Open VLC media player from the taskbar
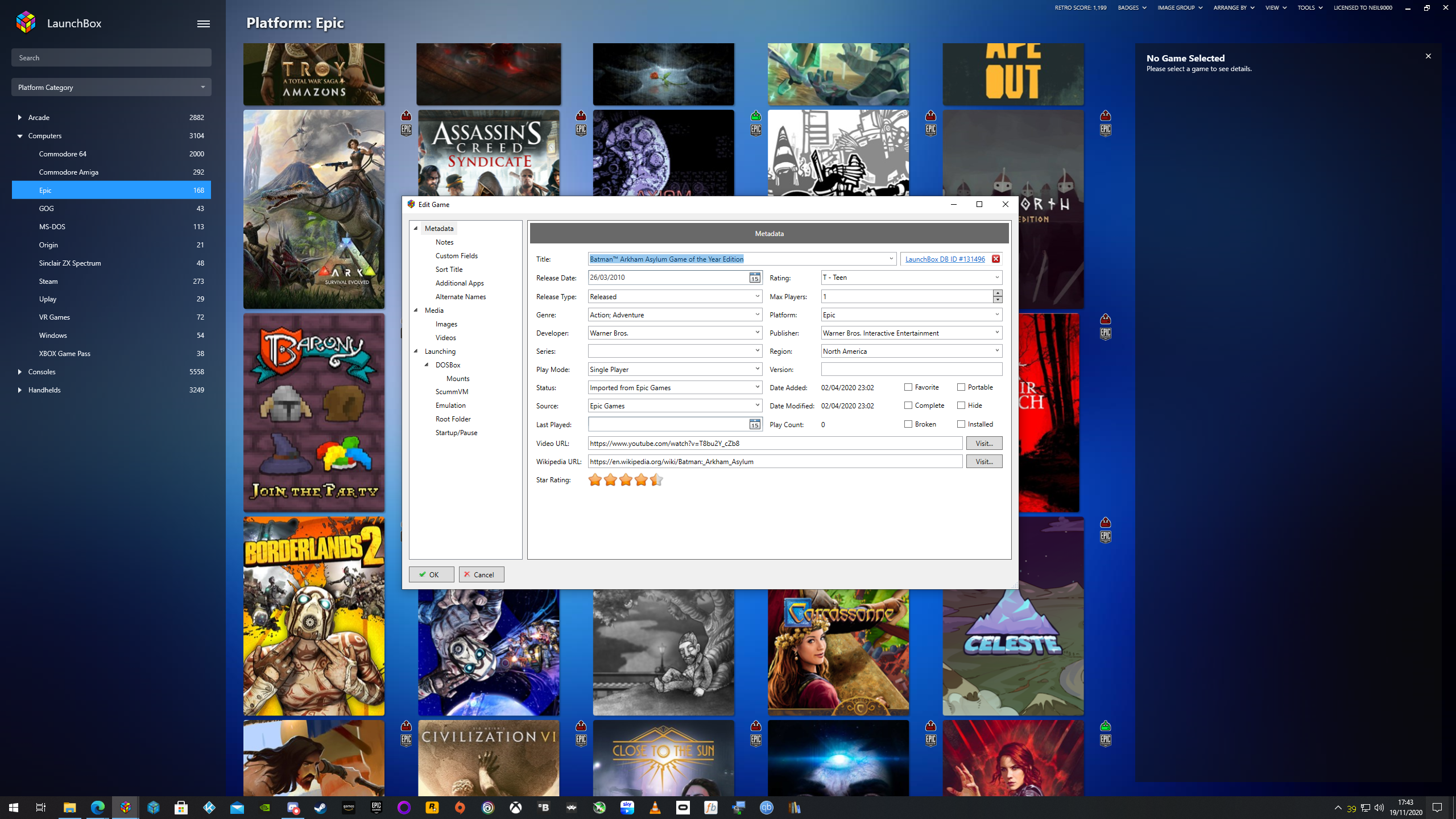Screen dimensions: 1456x819 tap(655, 808)
